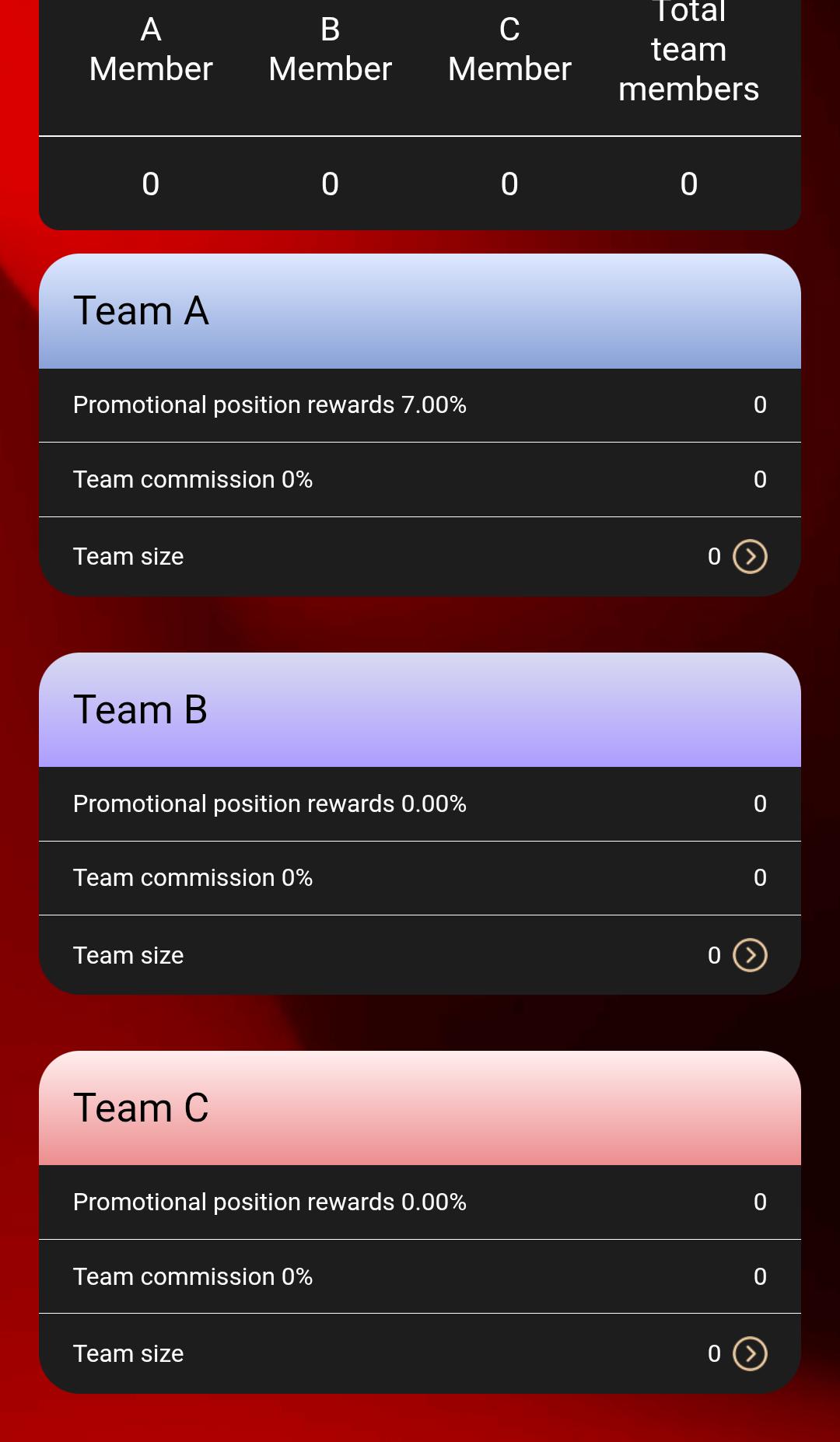Tap the Team size label in Team C
The height and width of the screenshot is (1442, 840).
pyautogui.click(x=128, y=1354)
